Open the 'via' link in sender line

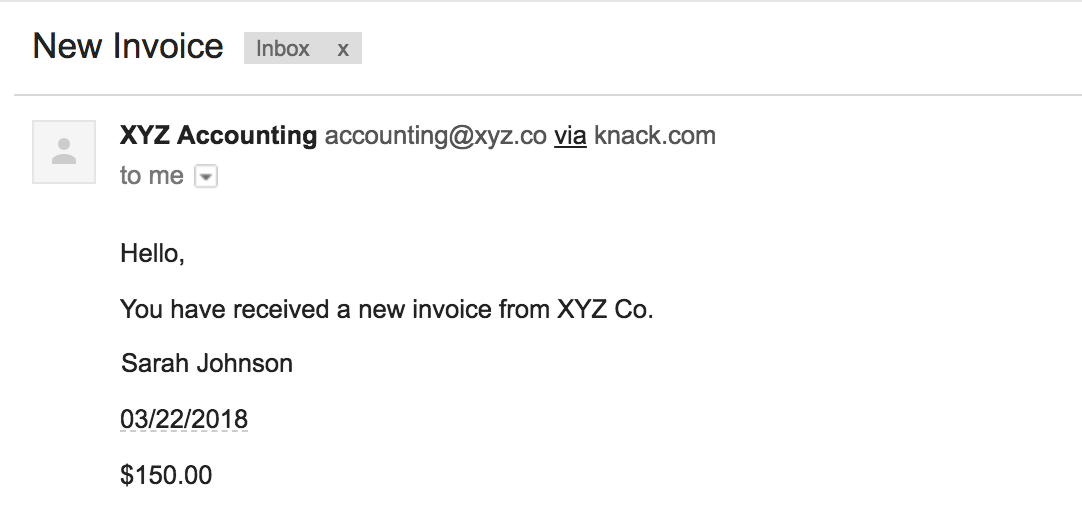[570, 136]
